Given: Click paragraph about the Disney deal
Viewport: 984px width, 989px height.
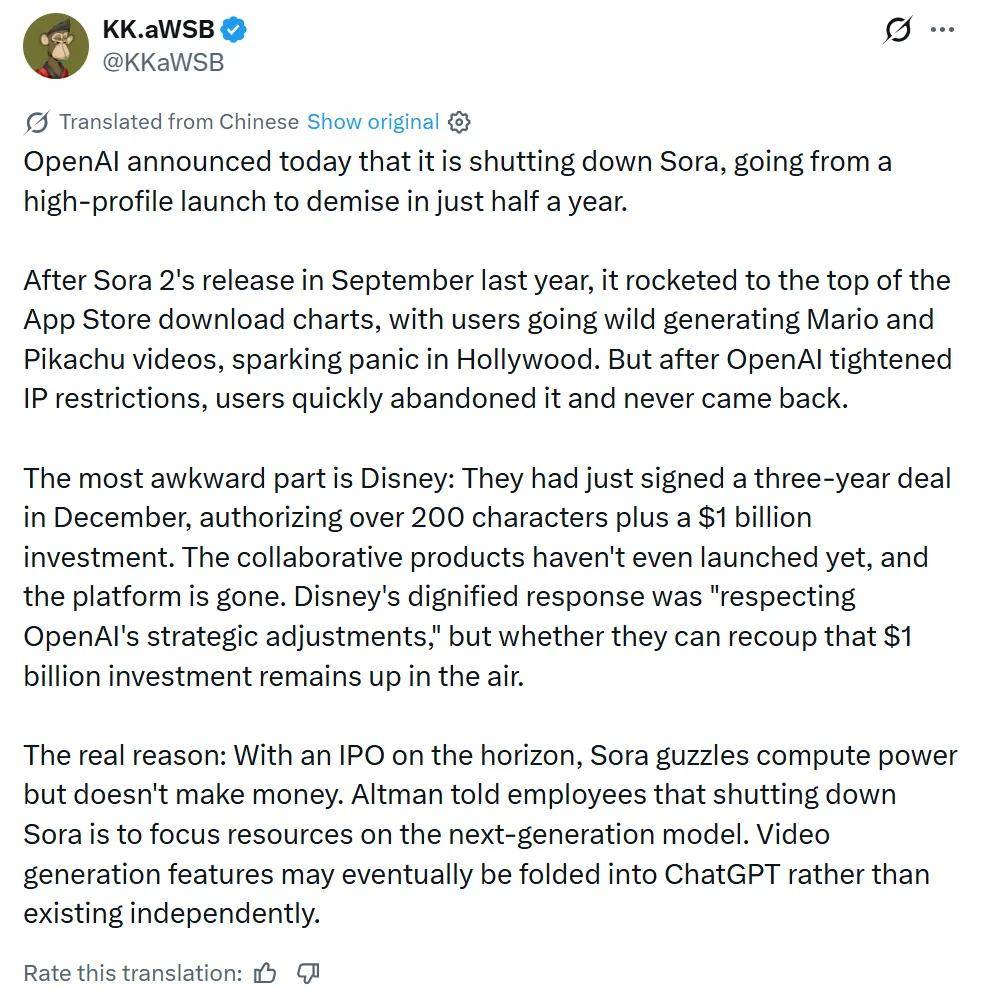Looking at the screenshot, I should (x=487, y=576).
